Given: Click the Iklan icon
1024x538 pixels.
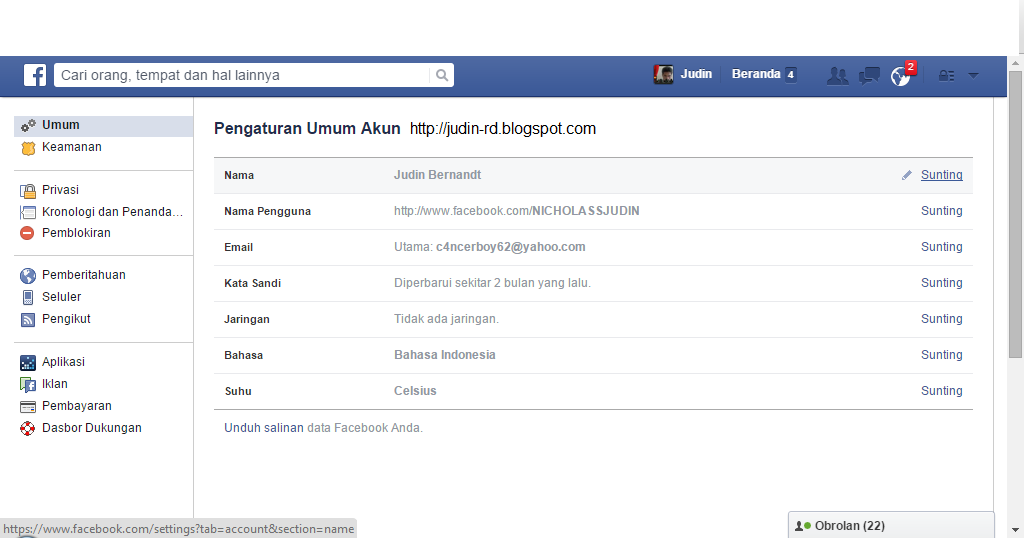Looking at the screenshot, I should 27,385.
